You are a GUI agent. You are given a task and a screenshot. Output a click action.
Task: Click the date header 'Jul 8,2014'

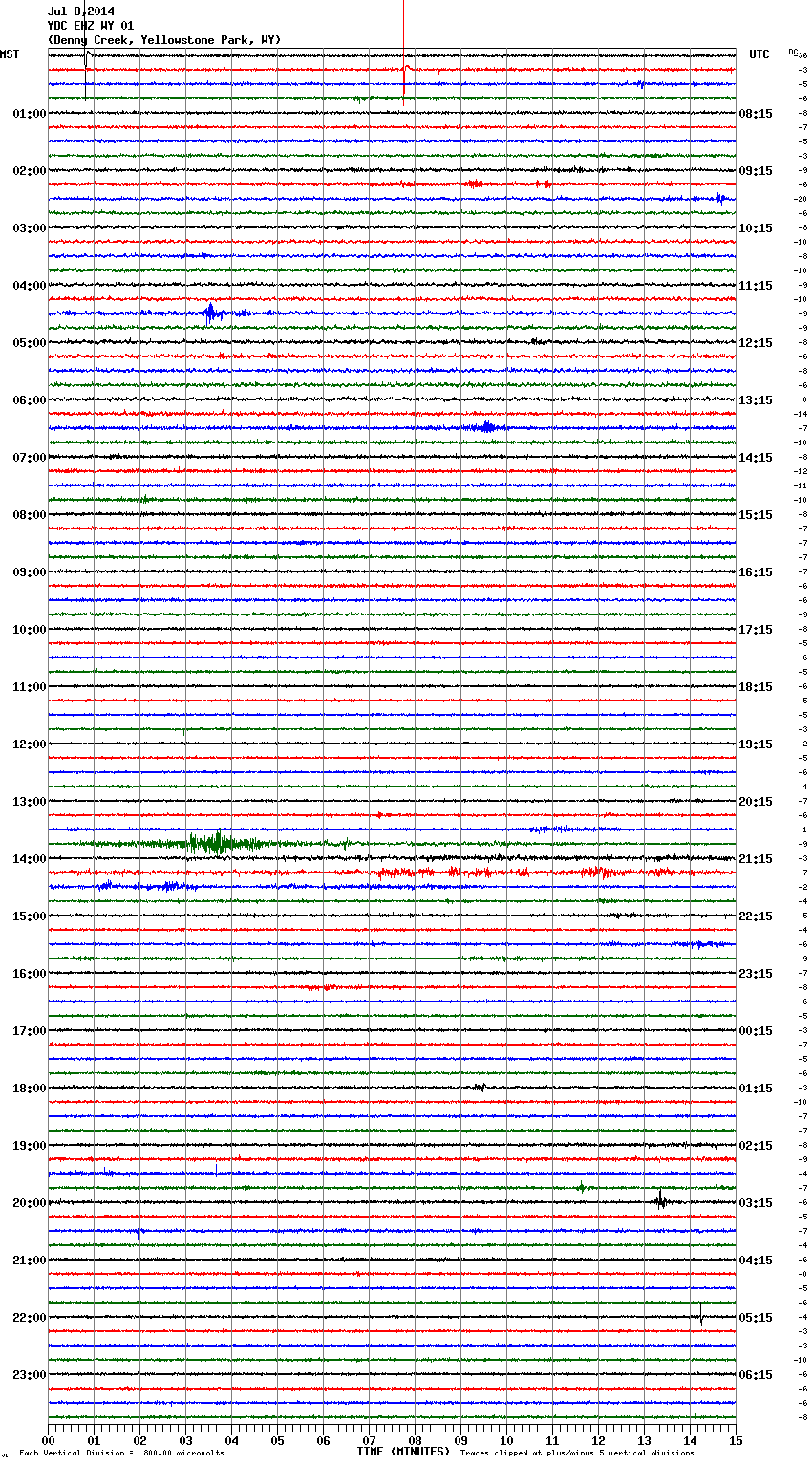point(81,11)
